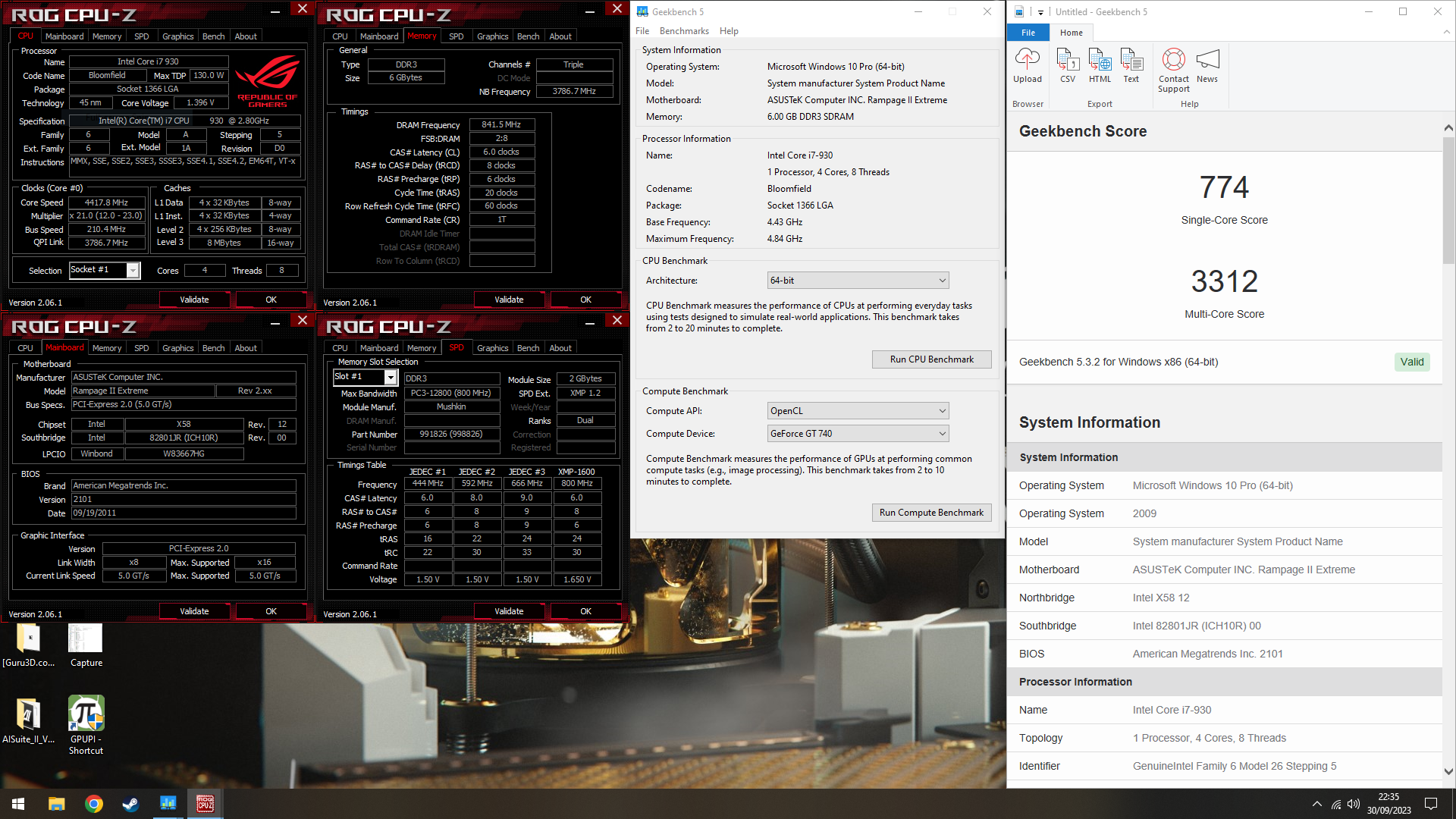Click the Part Number 991826 field

tap(451, 435)
